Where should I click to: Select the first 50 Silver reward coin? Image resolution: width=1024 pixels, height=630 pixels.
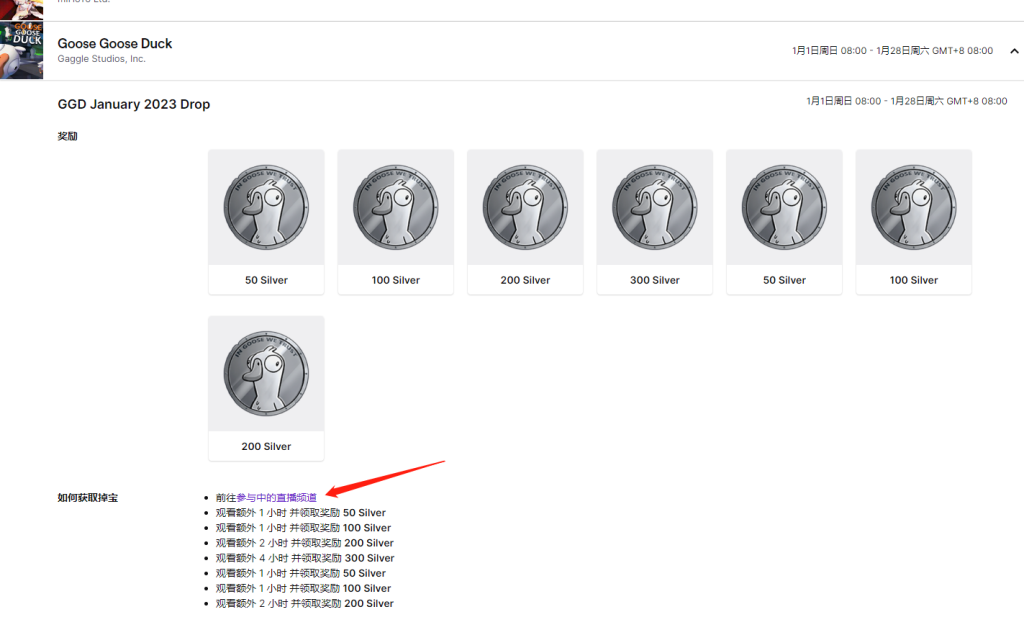click(x=266, y=207)
